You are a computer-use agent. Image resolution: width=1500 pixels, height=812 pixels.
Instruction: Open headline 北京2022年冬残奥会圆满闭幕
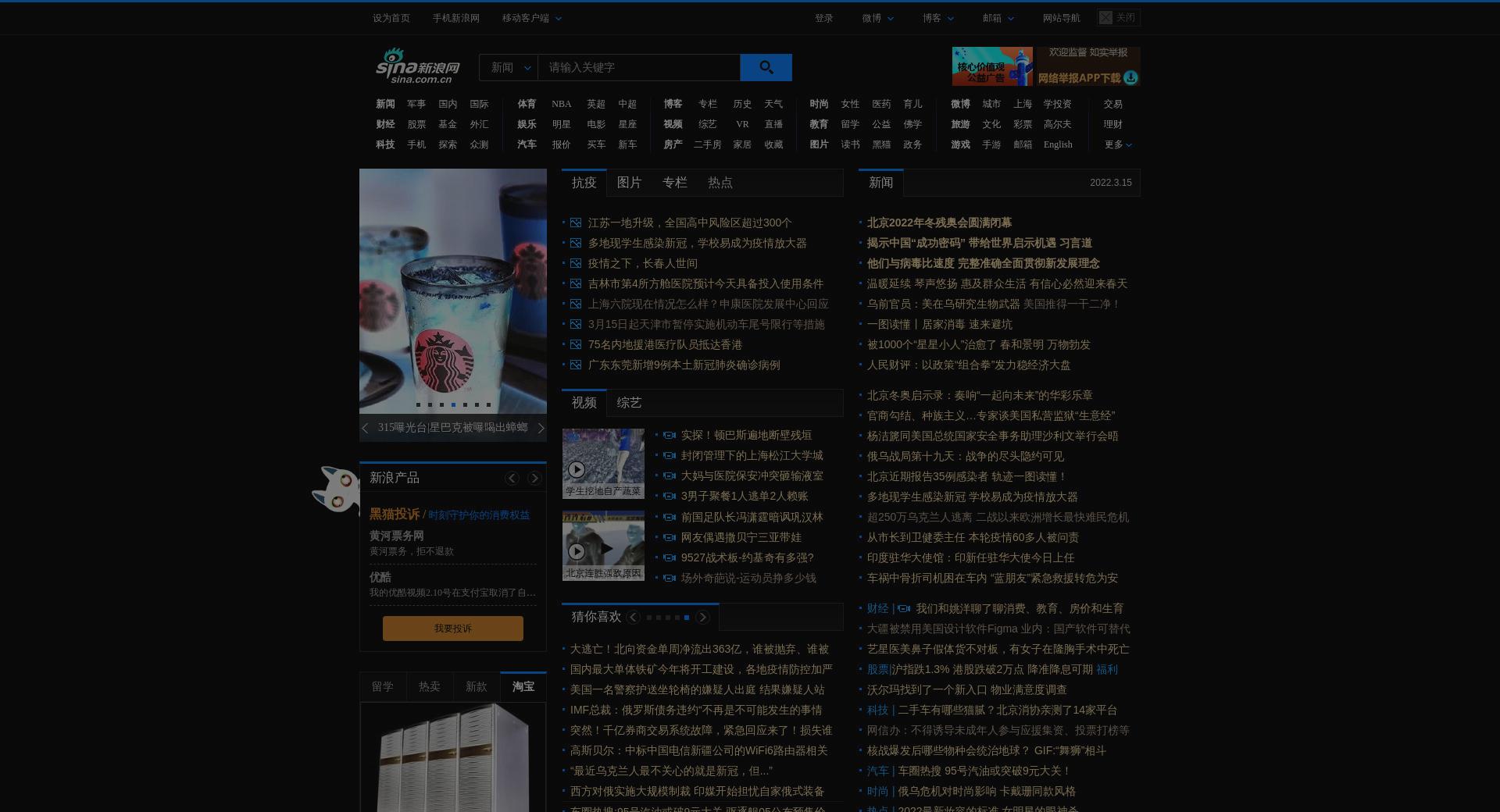click(x=939, y=223)
